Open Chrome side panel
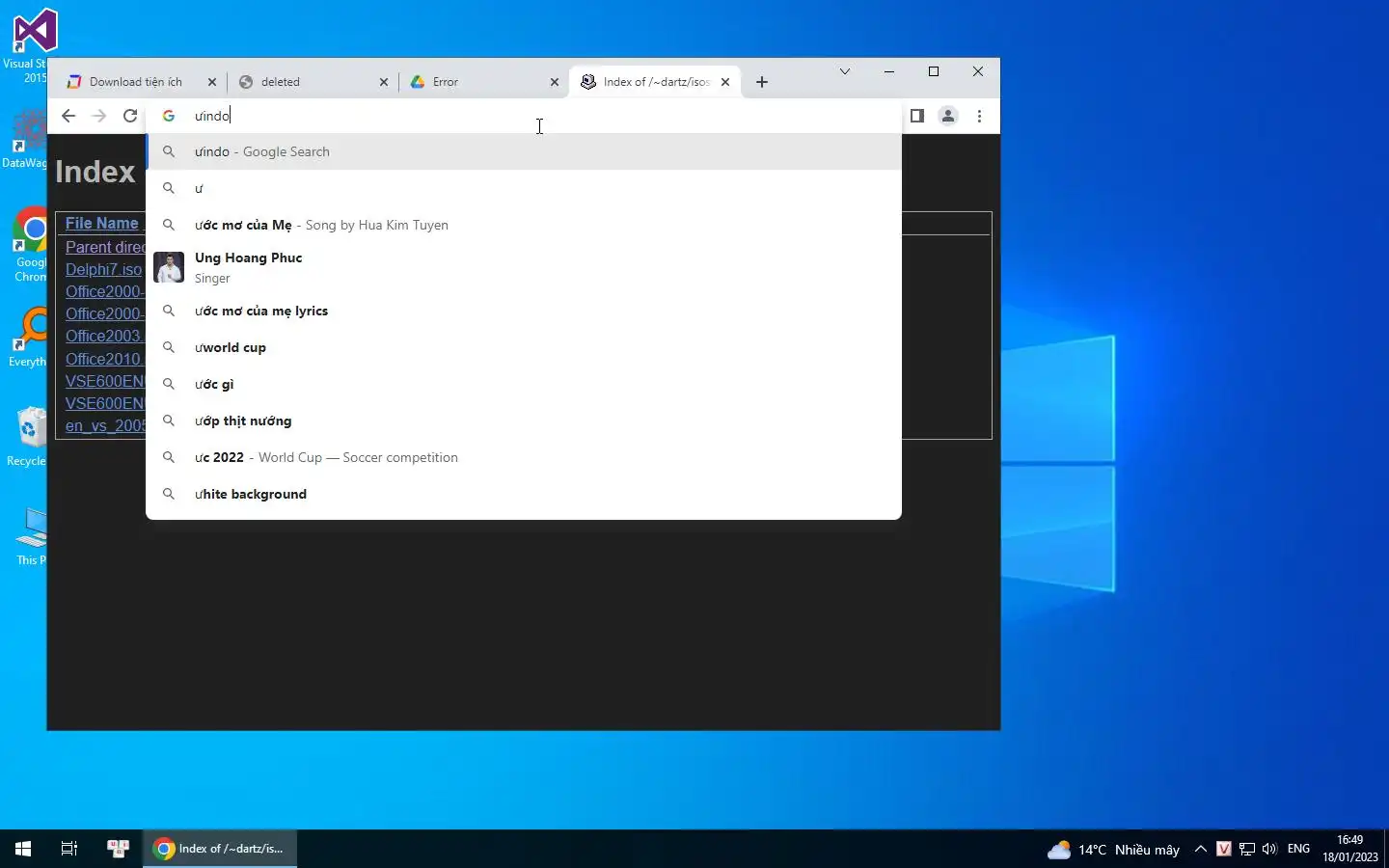This screenshot has width=1389, height=868. pos(917,116)
